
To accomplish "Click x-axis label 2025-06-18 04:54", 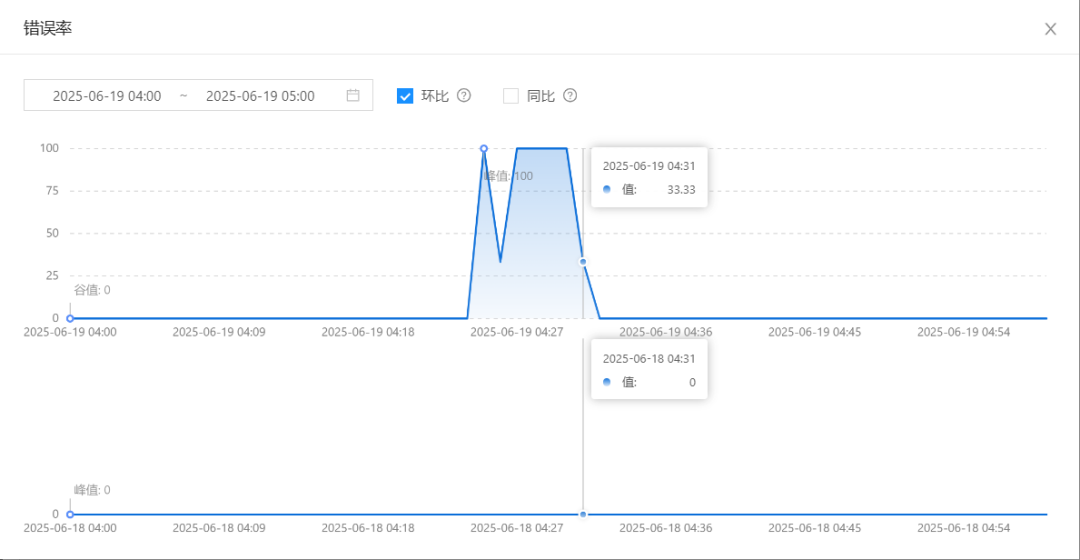I will pos(964,528).
